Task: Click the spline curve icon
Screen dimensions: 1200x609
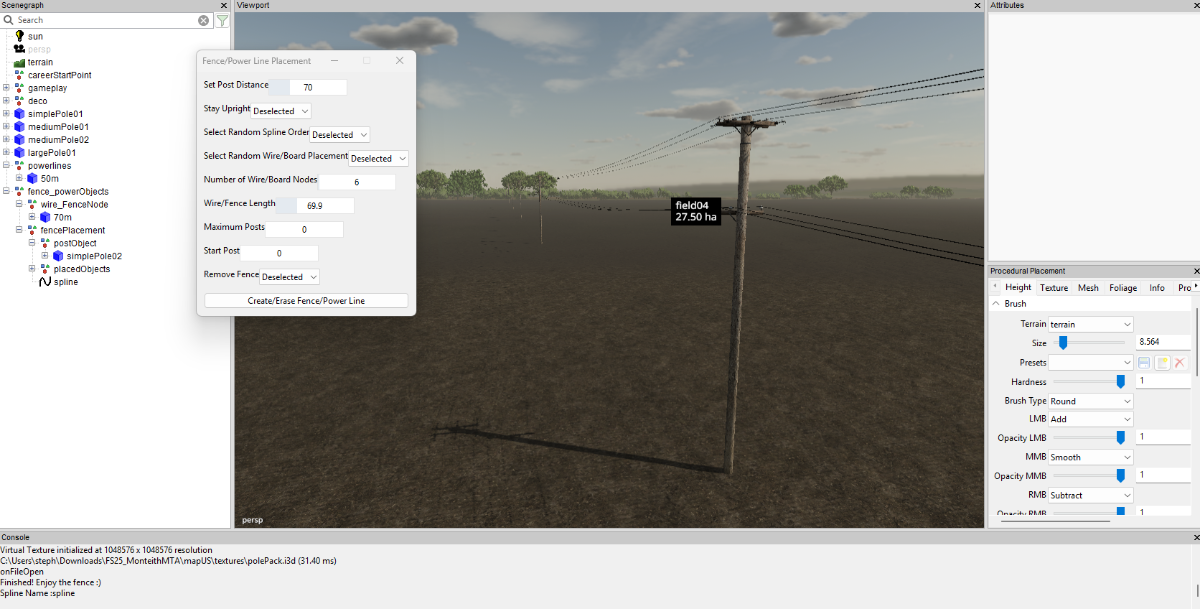Action: coord(45,282)
